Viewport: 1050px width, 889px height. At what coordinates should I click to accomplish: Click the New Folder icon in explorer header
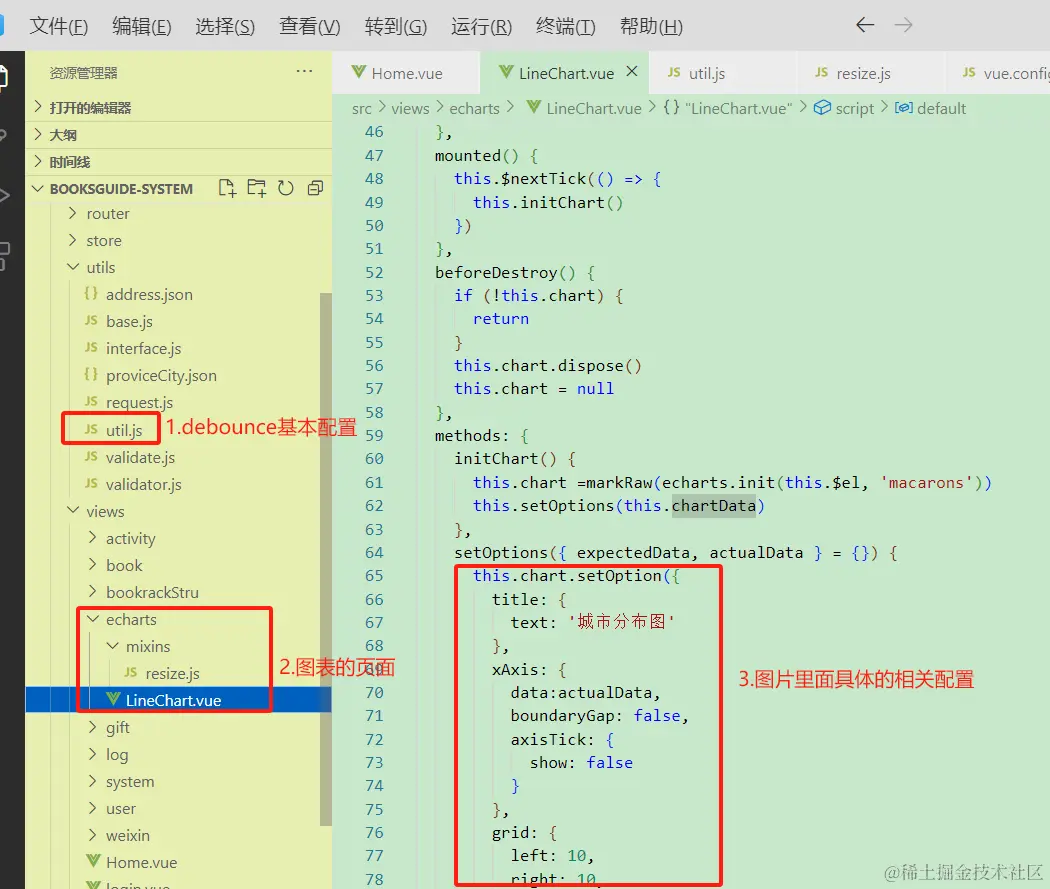[x=256, y=188]
